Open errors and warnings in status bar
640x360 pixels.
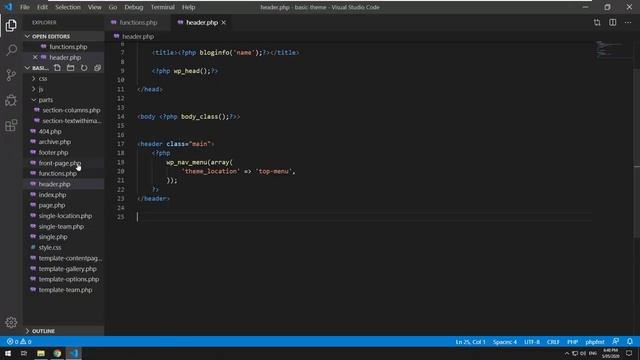(19, 342)
